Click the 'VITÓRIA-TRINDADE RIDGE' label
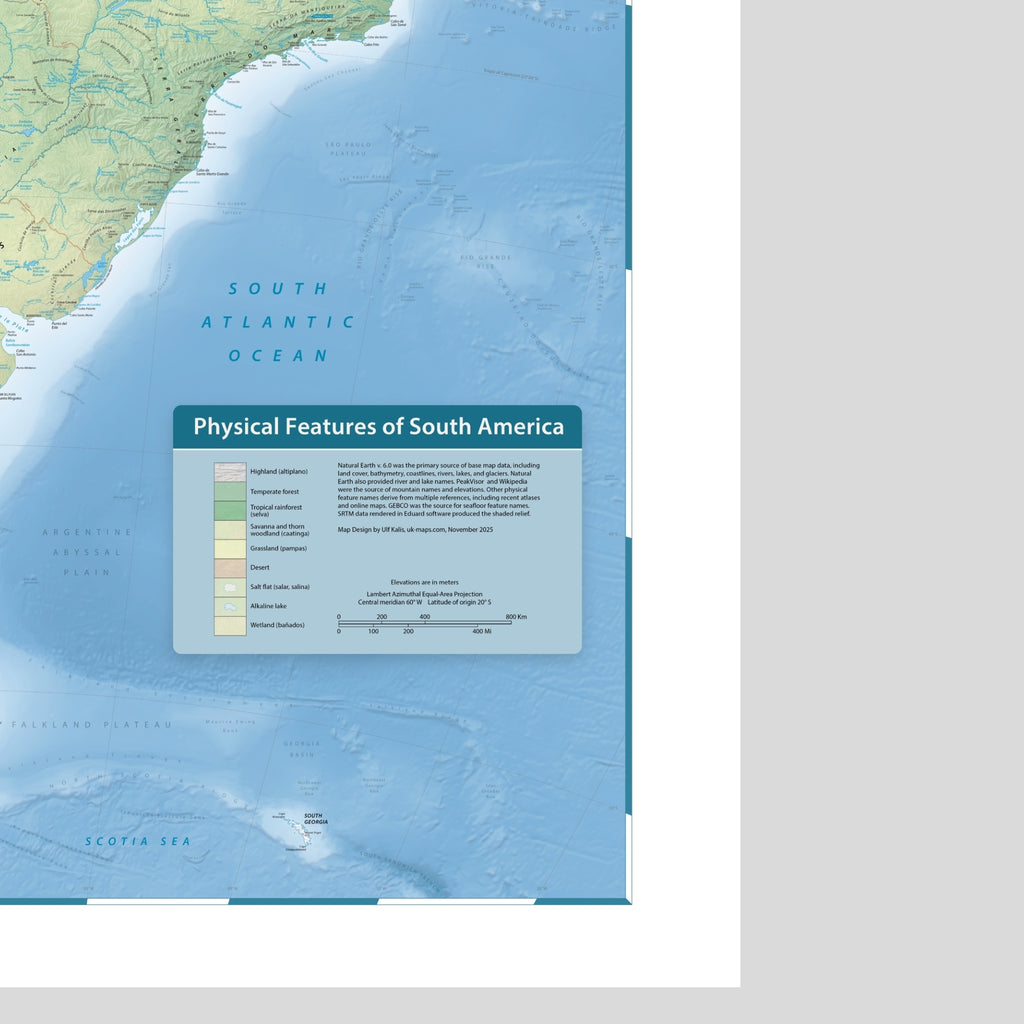This screenshot has width=1024, height=1024. (545, 17)
